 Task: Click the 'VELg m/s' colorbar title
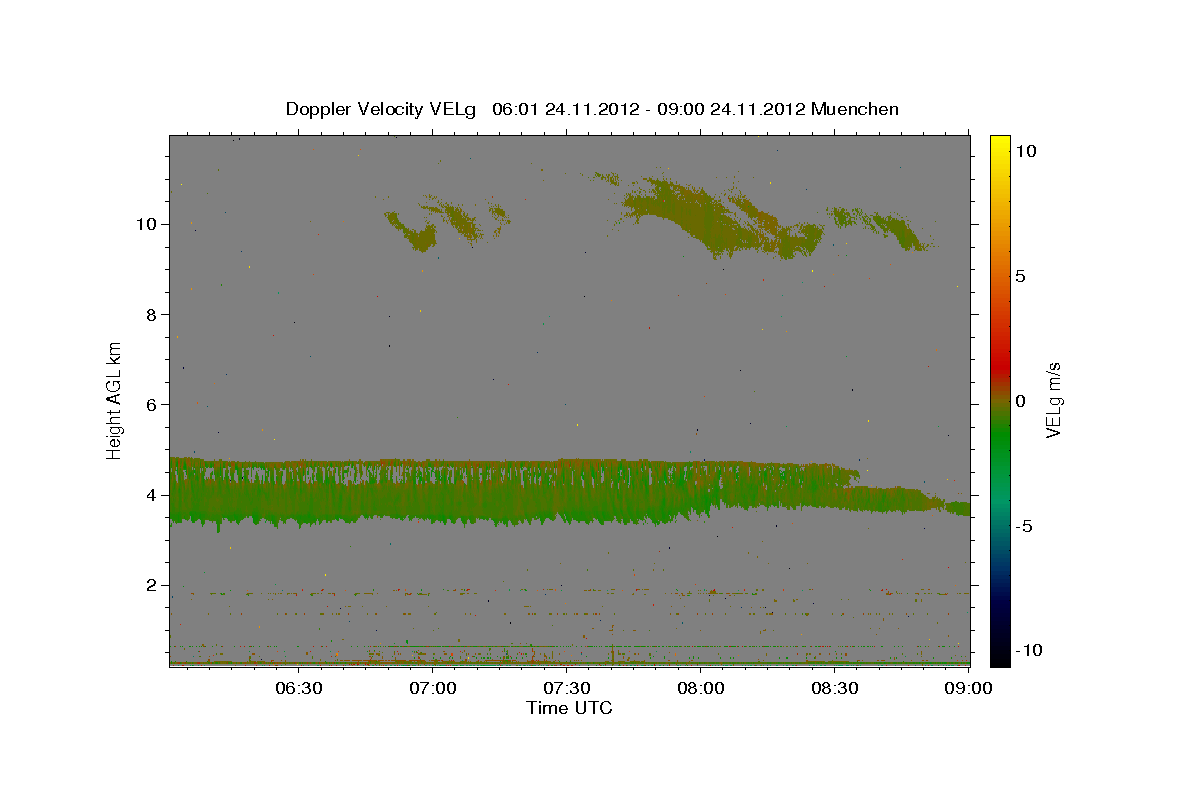(1053, 400)
